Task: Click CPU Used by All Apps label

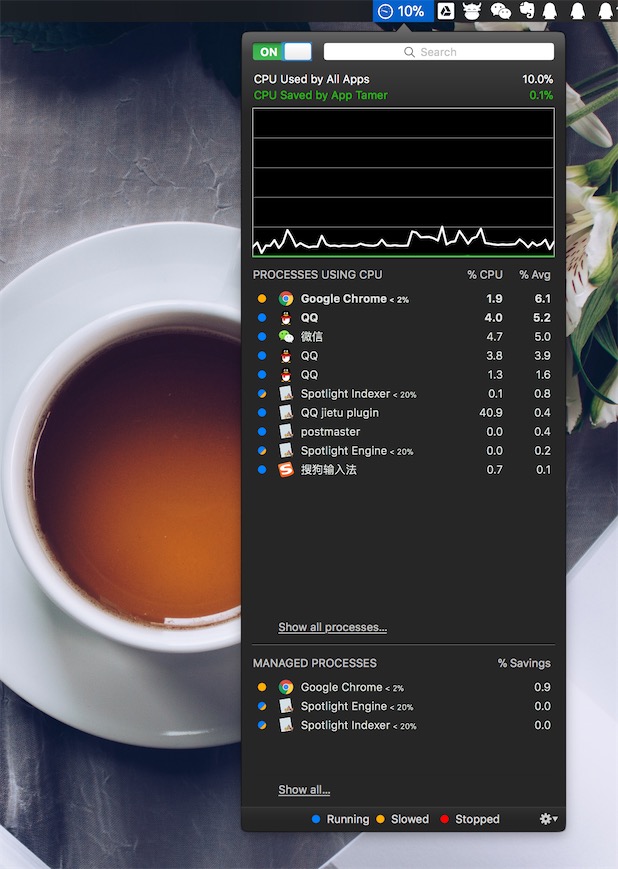Action: 311,79
